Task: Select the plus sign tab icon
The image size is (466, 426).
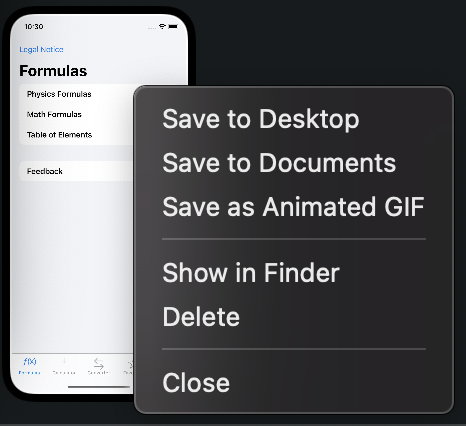Action: (64, 361)
